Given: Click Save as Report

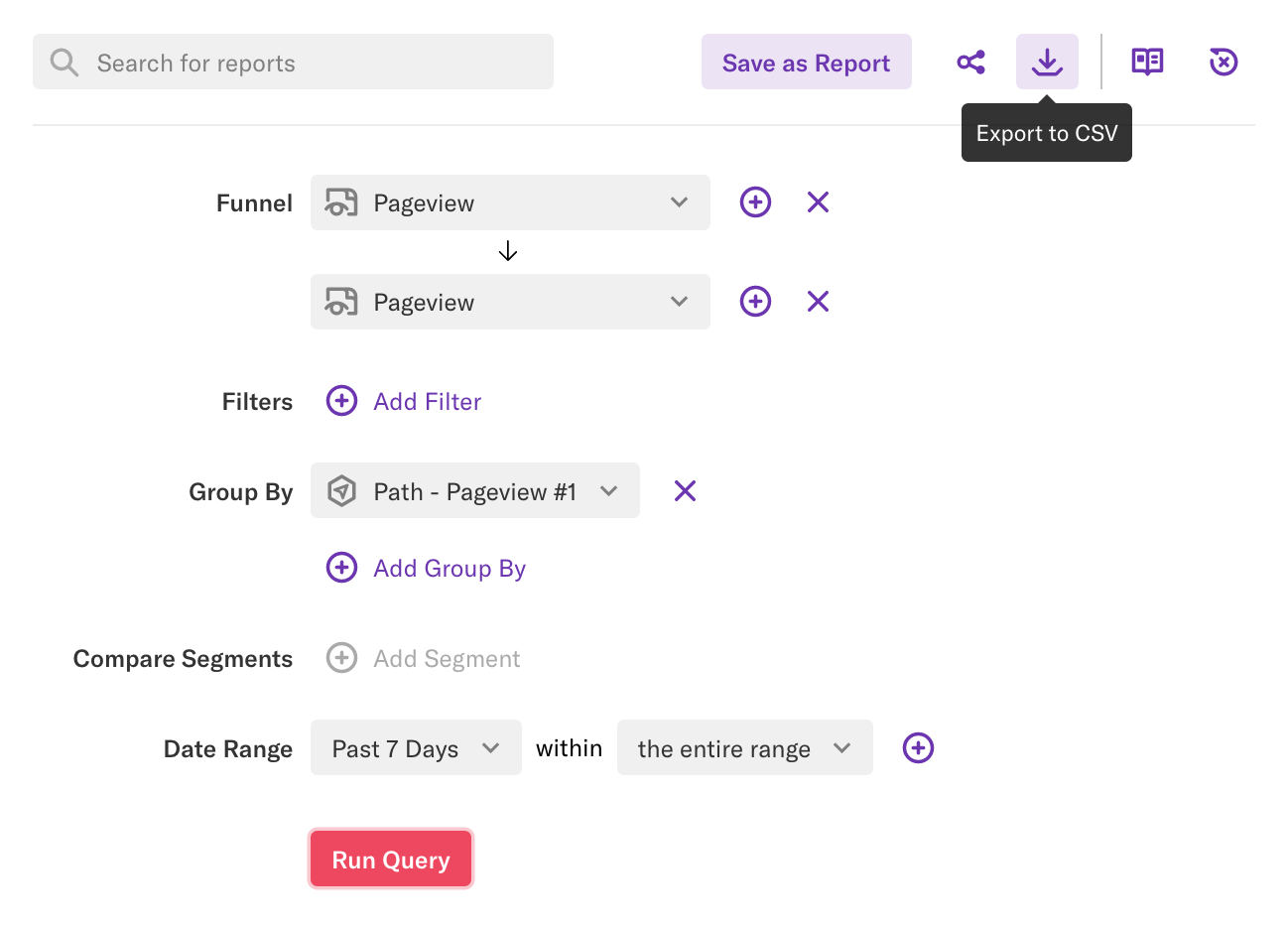Looking at the screenshot, I should pos(806,62).
